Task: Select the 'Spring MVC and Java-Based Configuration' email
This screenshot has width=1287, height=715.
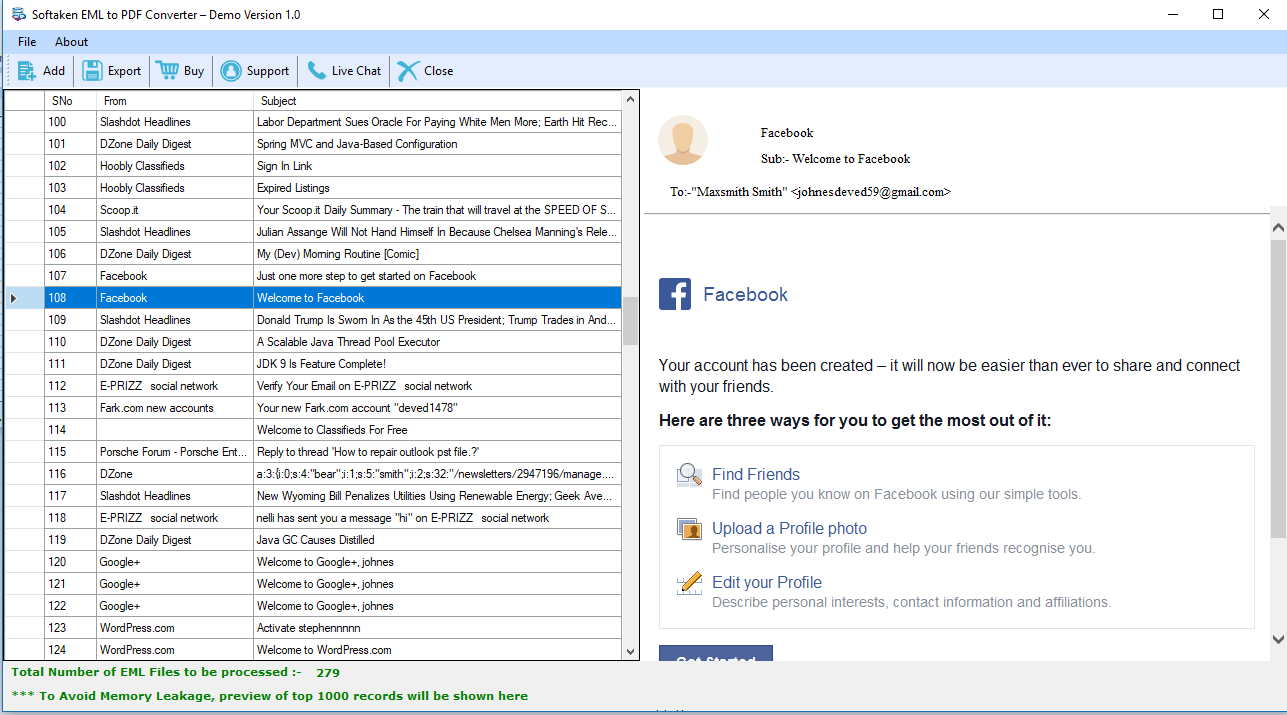Action: [313, 144]
